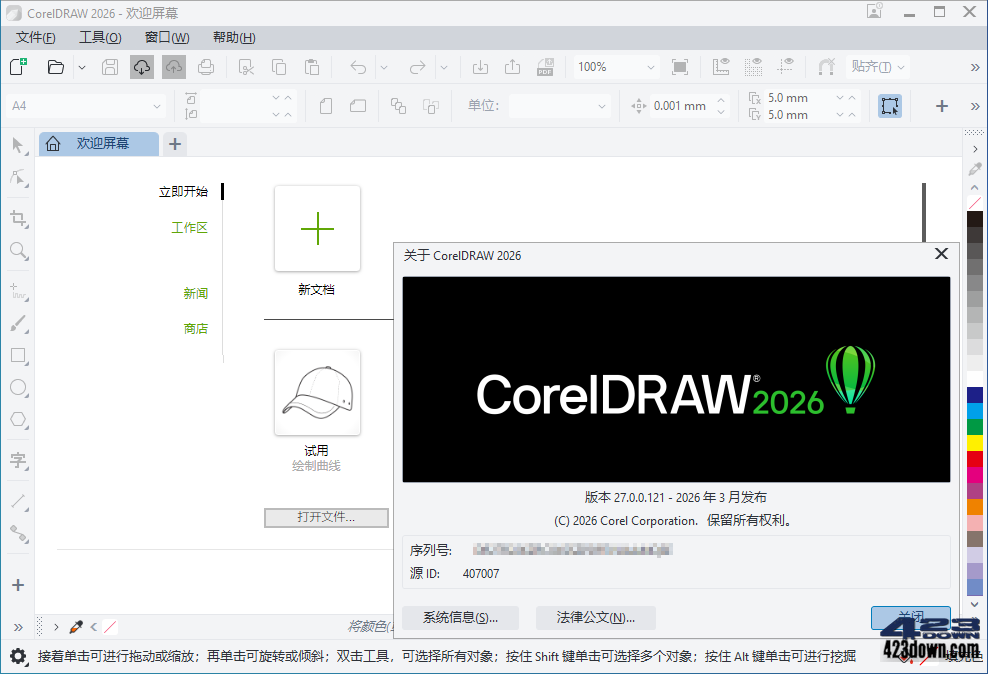Select the Ellipse tool
The height and width of the screenshot is (674, 988).
coord(18,388)
